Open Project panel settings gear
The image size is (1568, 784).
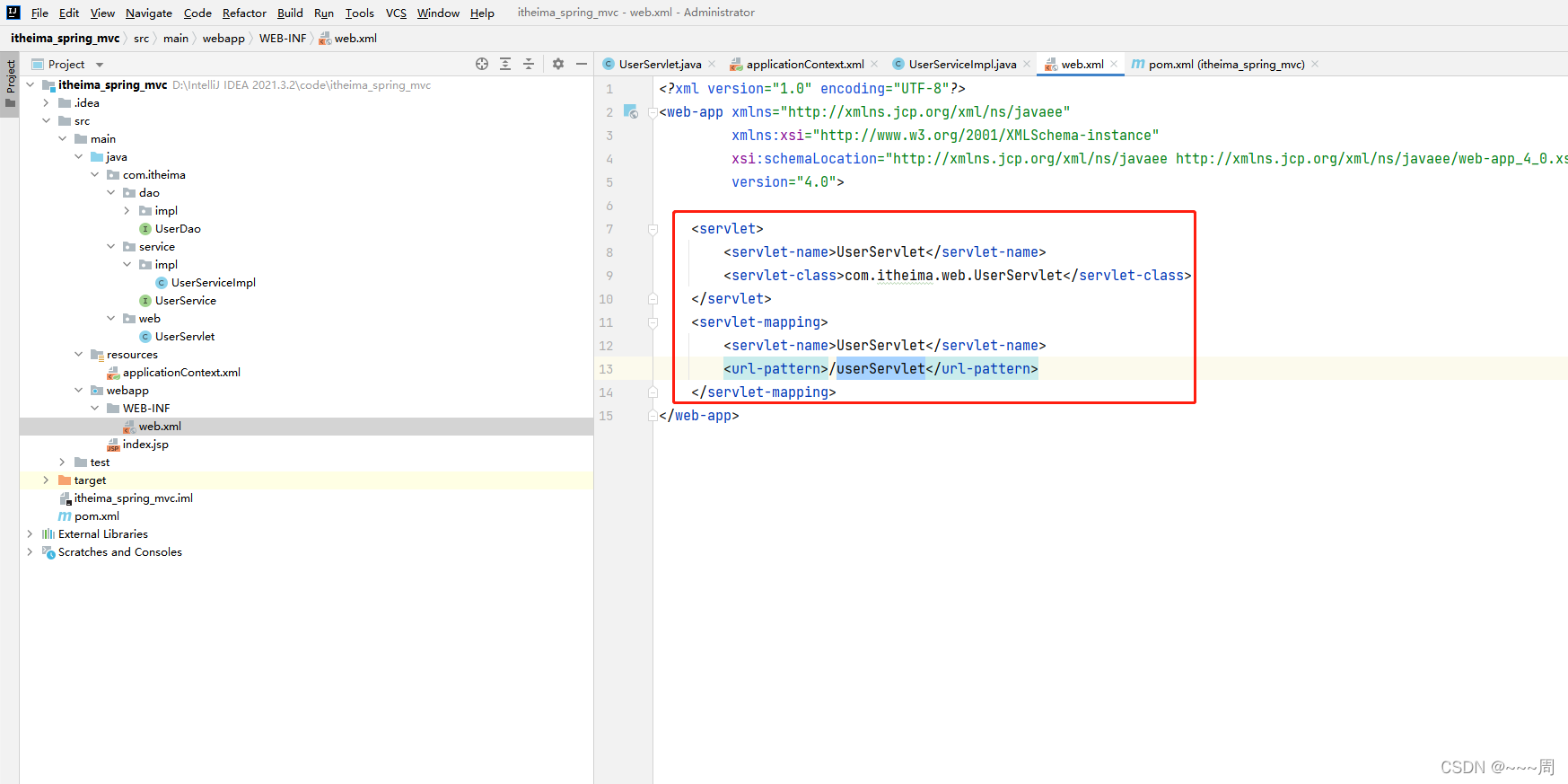pyautogui.click(x=558, y=64)
